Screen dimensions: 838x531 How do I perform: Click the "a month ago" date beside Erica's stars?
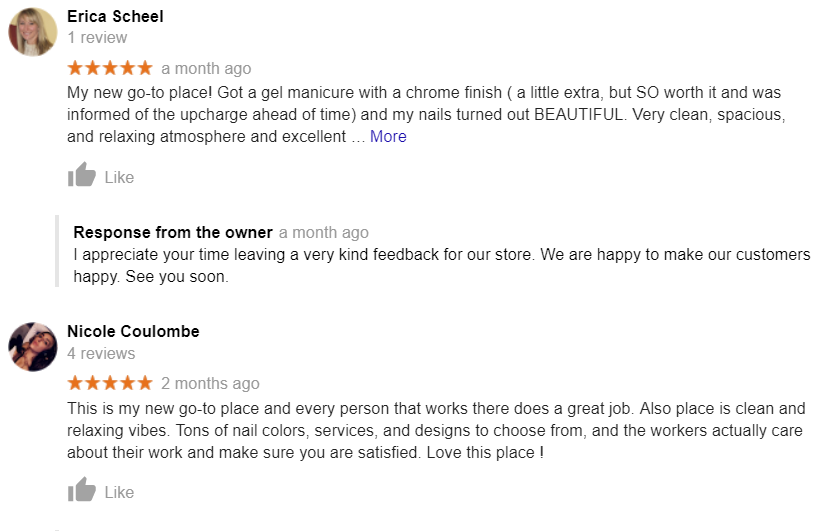[206, 68]
